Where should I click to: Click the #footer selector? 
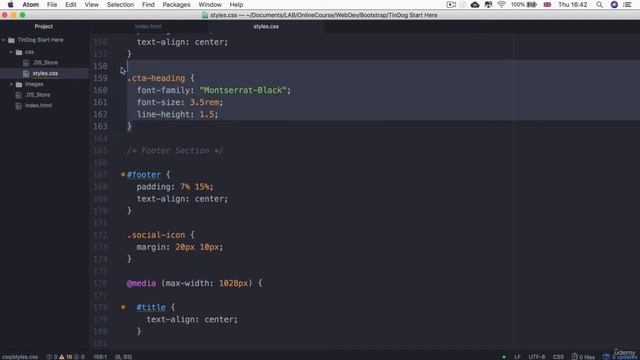[x=144, y=175]
